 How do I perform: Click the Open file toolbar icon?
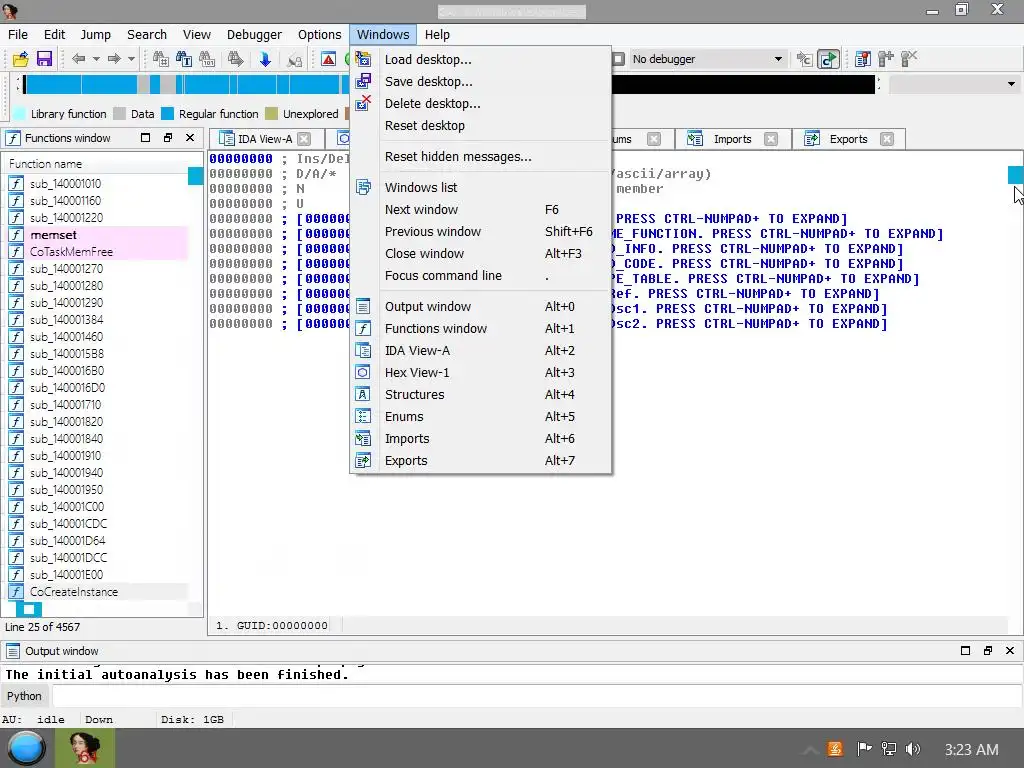pos(20,59)
